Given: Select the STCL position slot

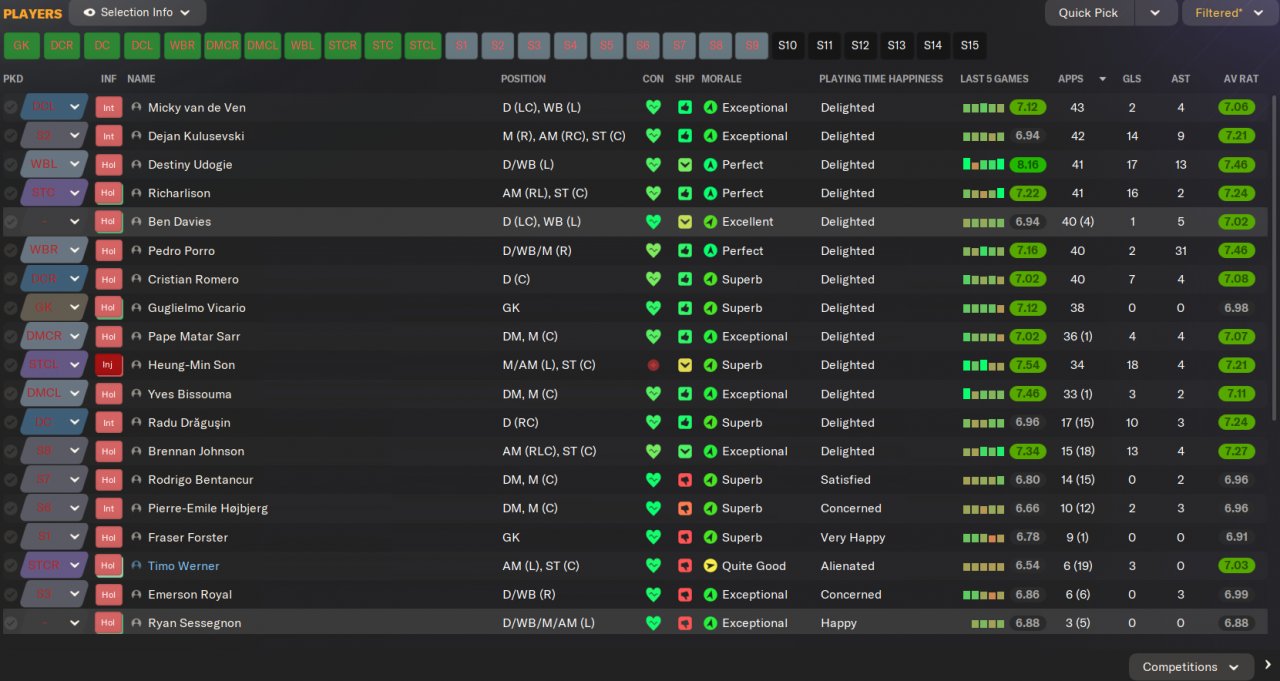Looking at the screenshot, I should [423, 45].
